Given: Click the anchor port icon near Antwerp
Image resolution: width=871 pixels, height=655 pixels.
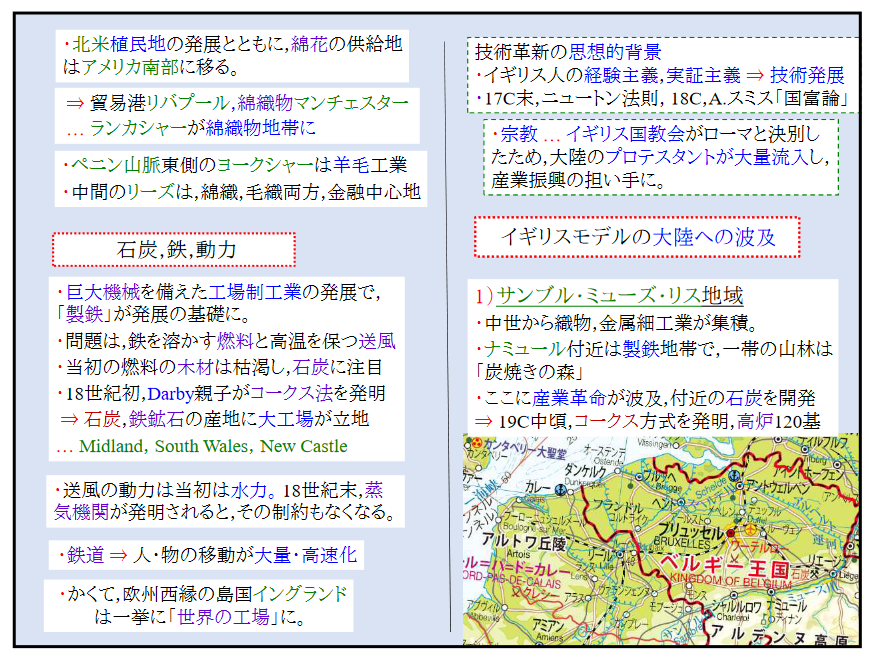Looking at the screenshot, I should click(732, 474).
